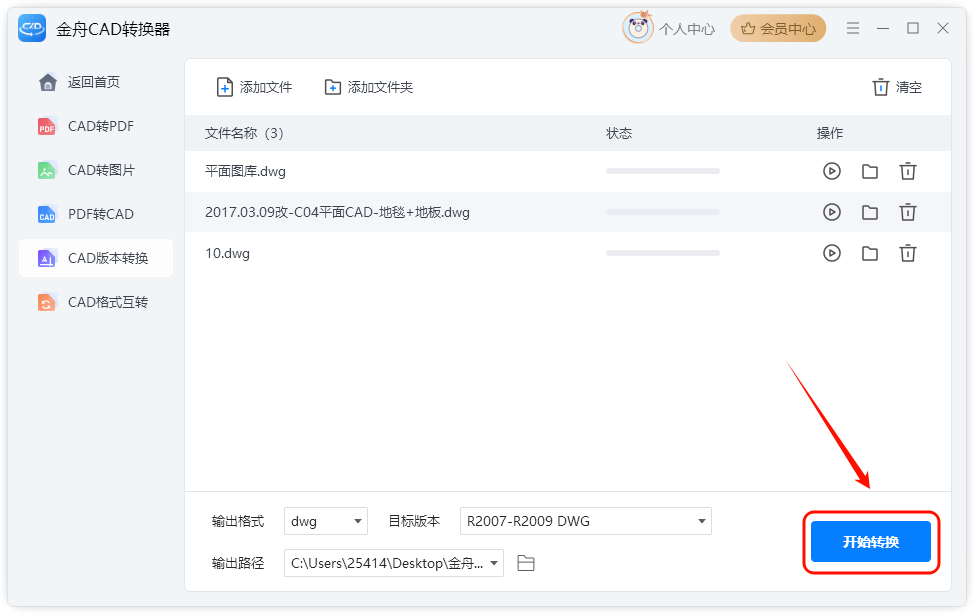Click the 开始转换 button
This screenshot has height=614, width=974.
pyautogui.click(x=871, y=542)
